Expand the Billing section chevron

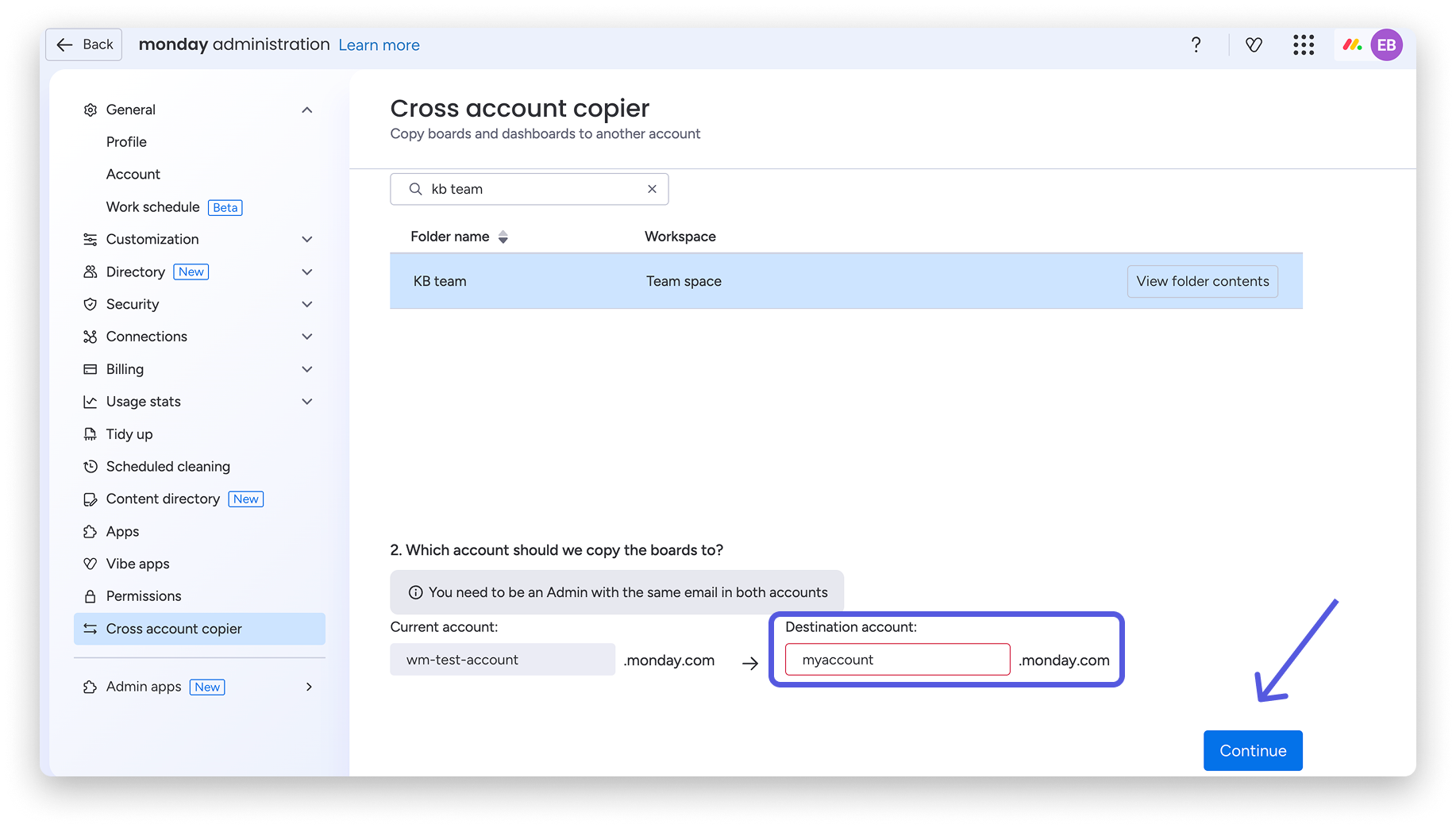point(307,369)
